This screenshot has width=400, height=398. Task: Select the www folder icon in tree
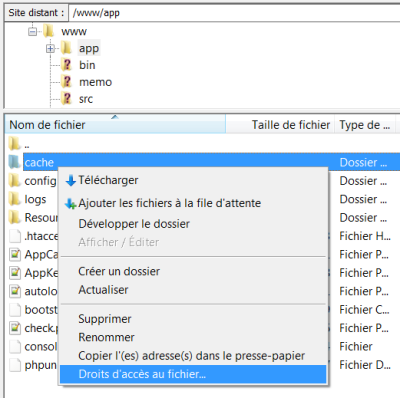pos(49,31)
